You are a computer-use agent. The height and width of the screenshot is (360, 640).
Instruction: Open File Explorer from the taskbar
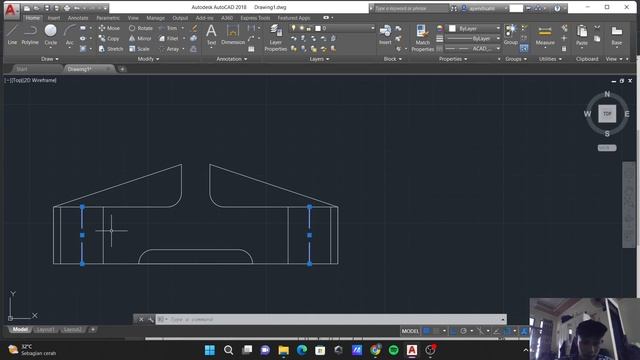[283, 350]
